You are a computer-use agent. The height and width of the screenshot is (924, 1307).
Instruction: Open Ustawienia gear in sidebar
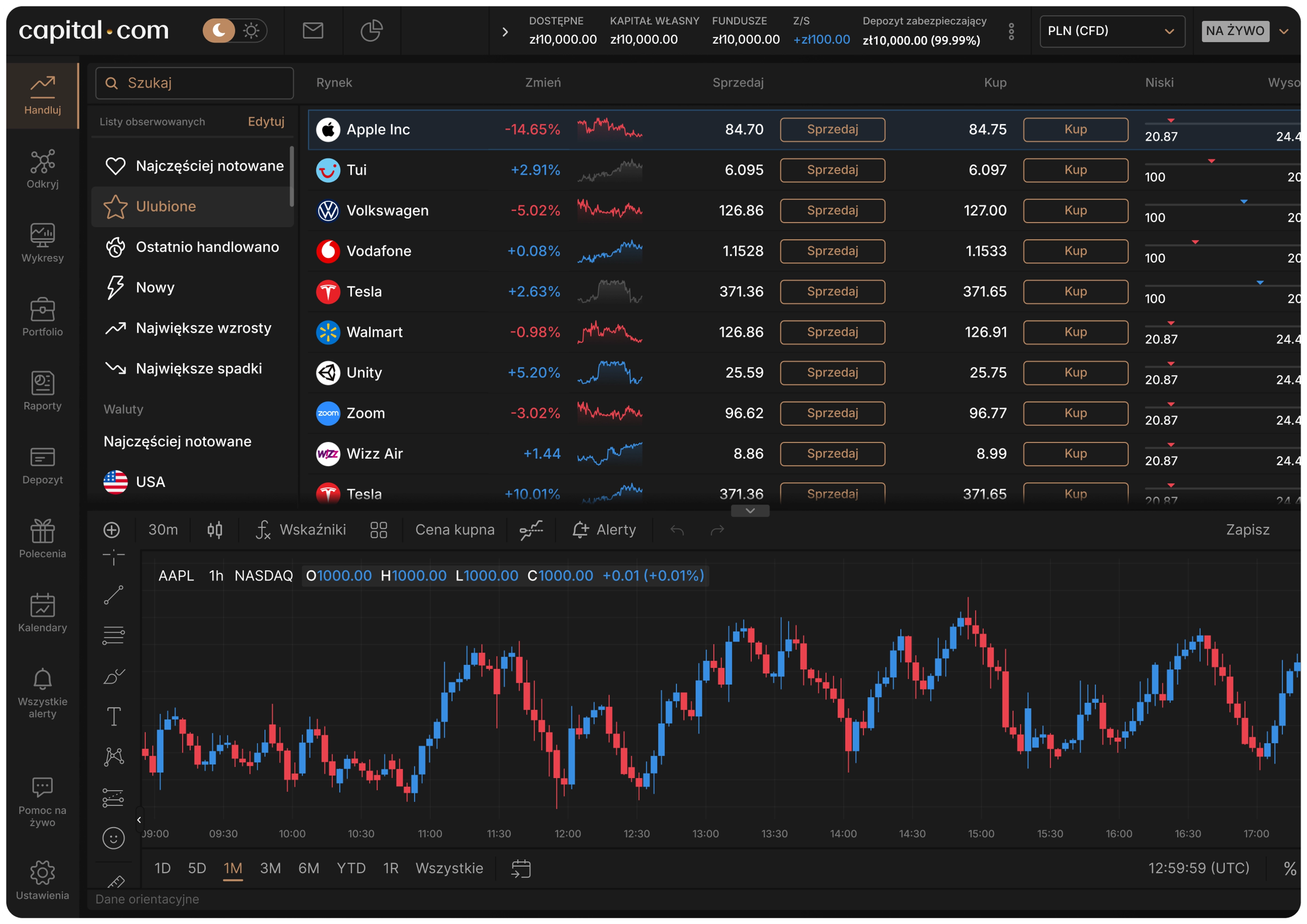[x=43, y=881]
